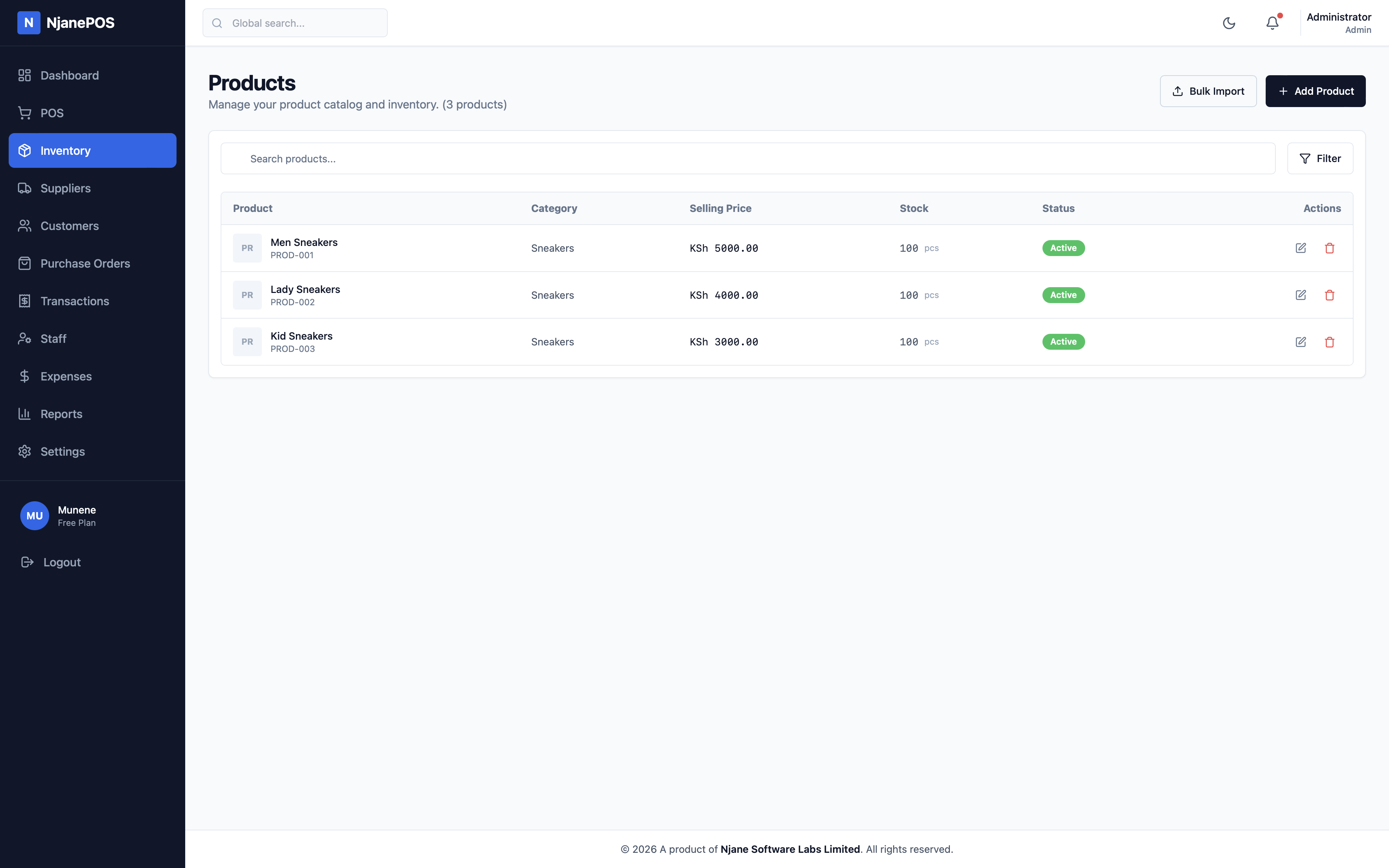
Task: Click the Add Product button
Action: coord(1316,91)
